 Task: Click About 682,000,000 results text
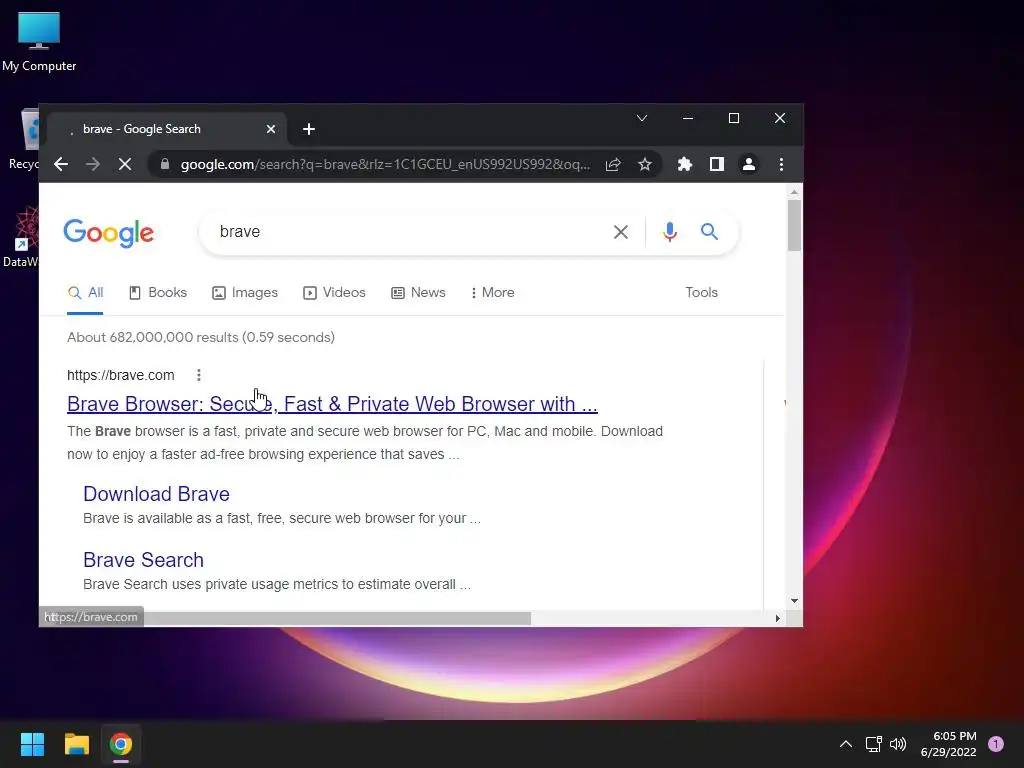pyautogui.click(x=200, y=337)
